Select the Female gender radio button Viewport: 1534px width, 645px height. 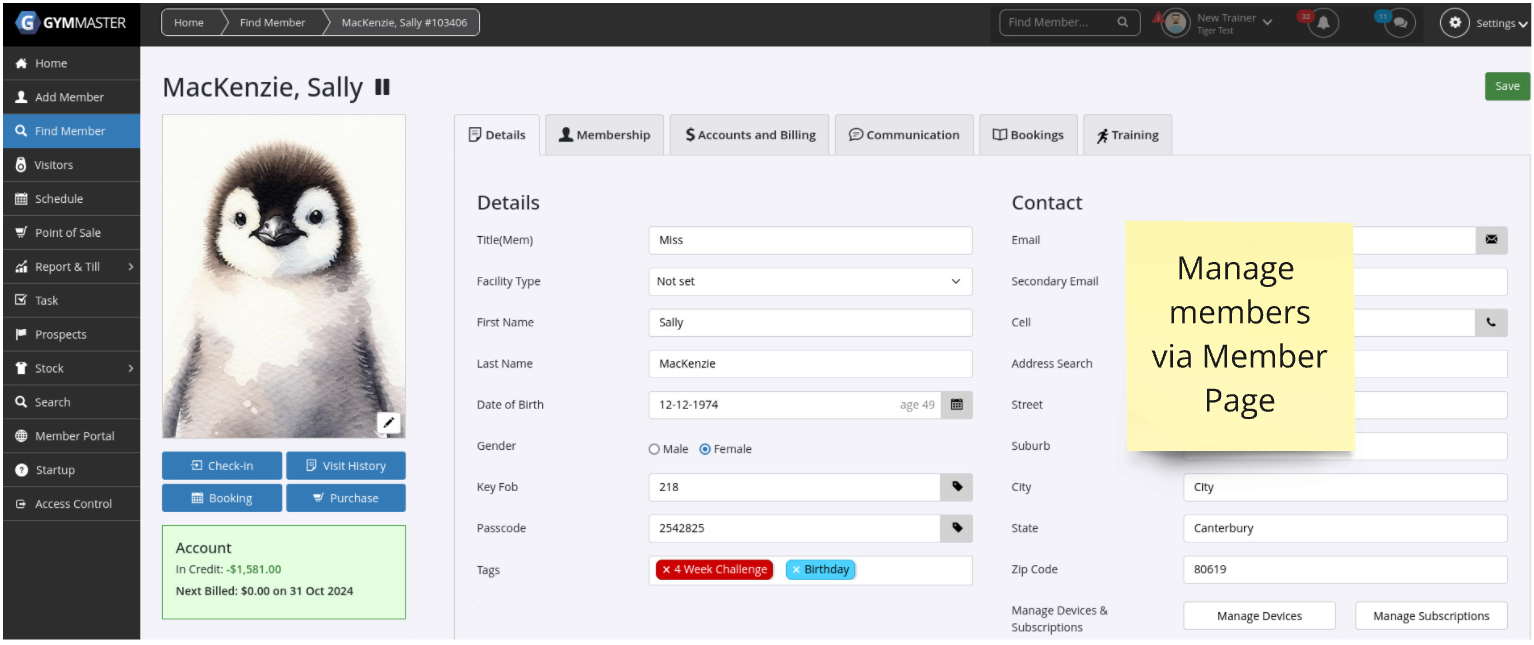705,450
